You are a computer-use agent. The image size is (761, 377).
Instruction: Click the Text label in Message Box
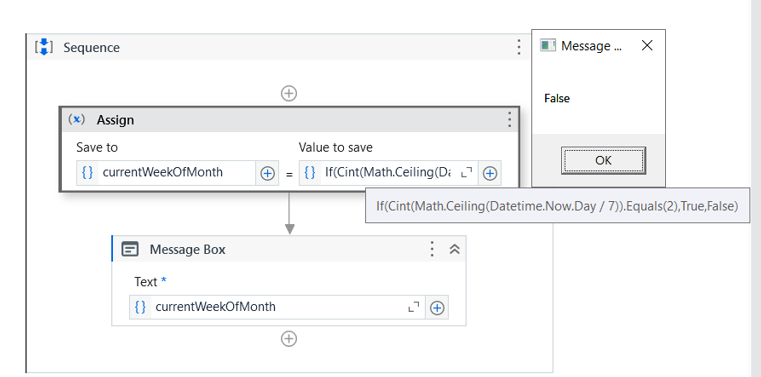point(146,282)
